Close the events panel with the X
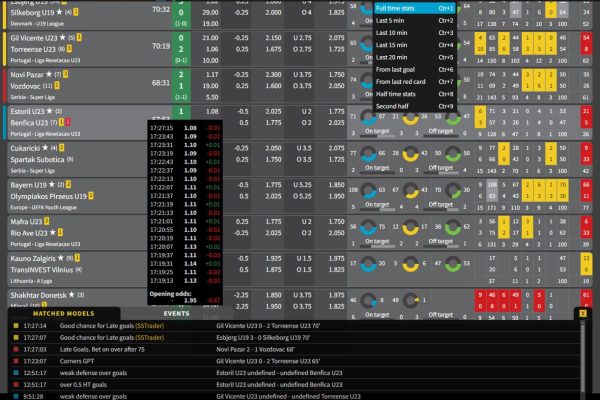 click(x=582, y=313)
